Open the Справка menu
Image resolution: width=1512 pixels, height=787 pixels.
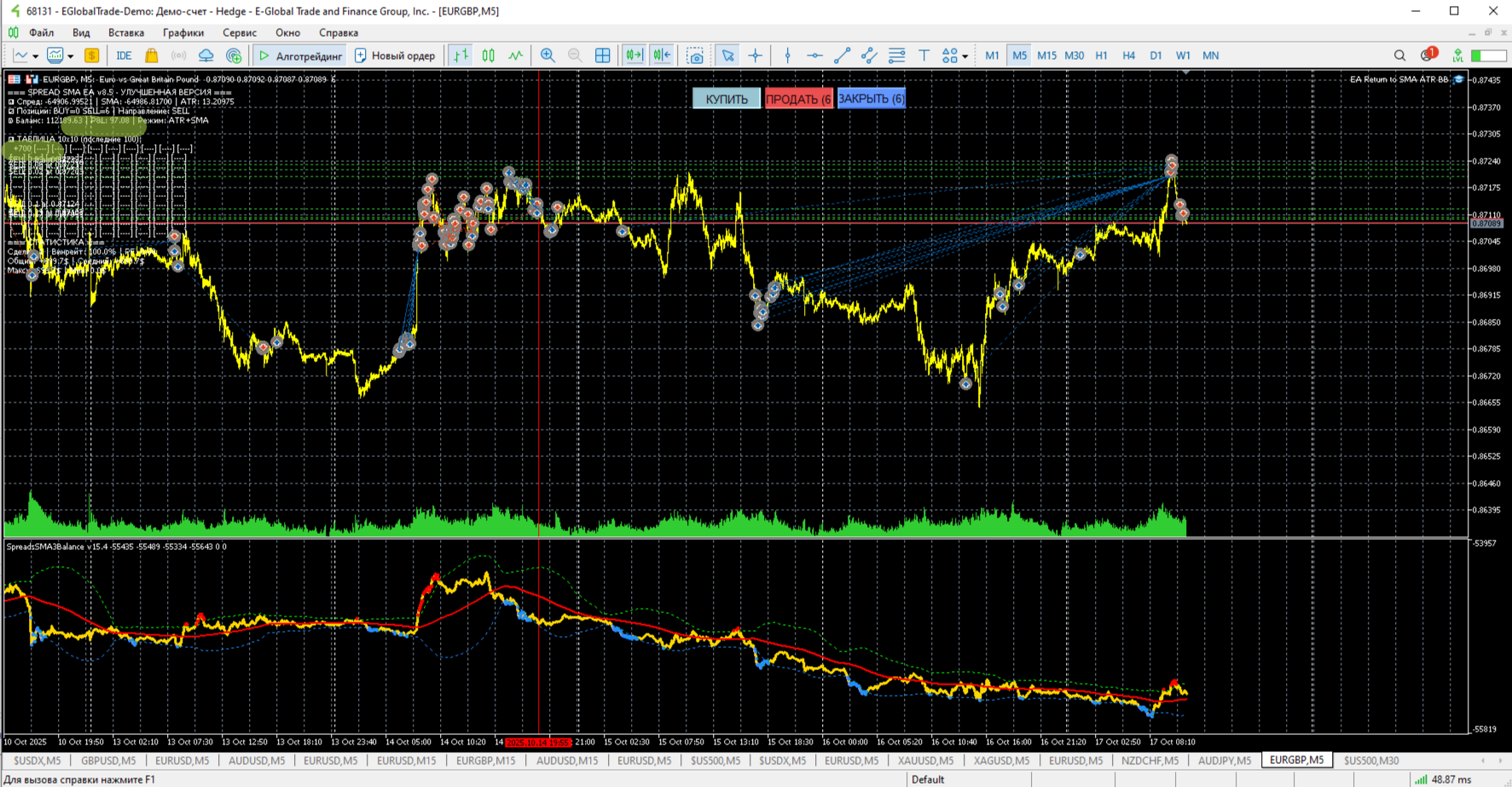point(339,32)
